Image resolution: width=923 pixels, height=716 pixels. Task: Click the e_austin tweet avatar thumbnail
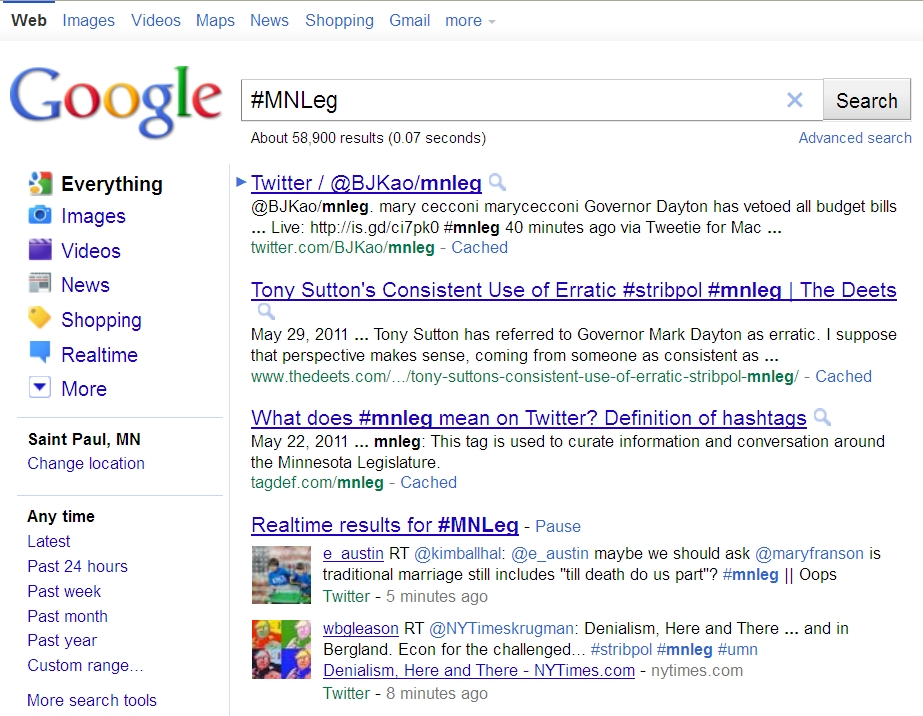click(x=281, y=575)
